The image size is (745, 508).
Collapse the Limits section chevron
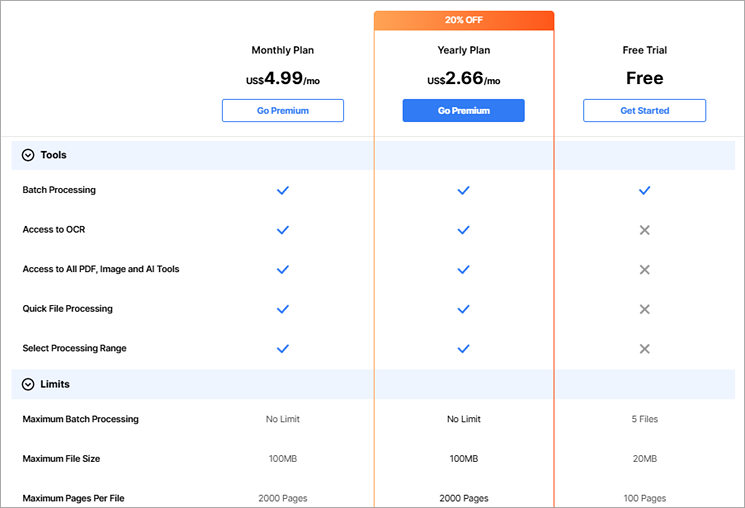(28, 384)
